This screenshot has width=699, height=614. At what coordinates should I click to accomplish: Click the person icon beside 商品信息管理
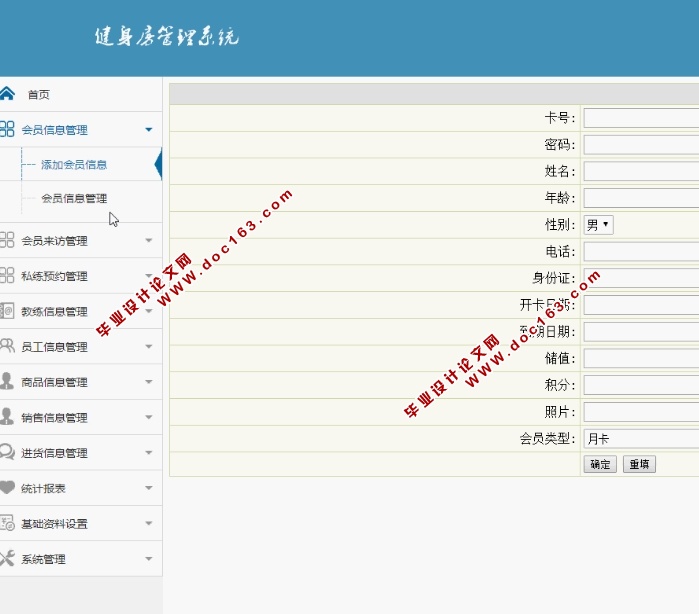pos(7,381)
